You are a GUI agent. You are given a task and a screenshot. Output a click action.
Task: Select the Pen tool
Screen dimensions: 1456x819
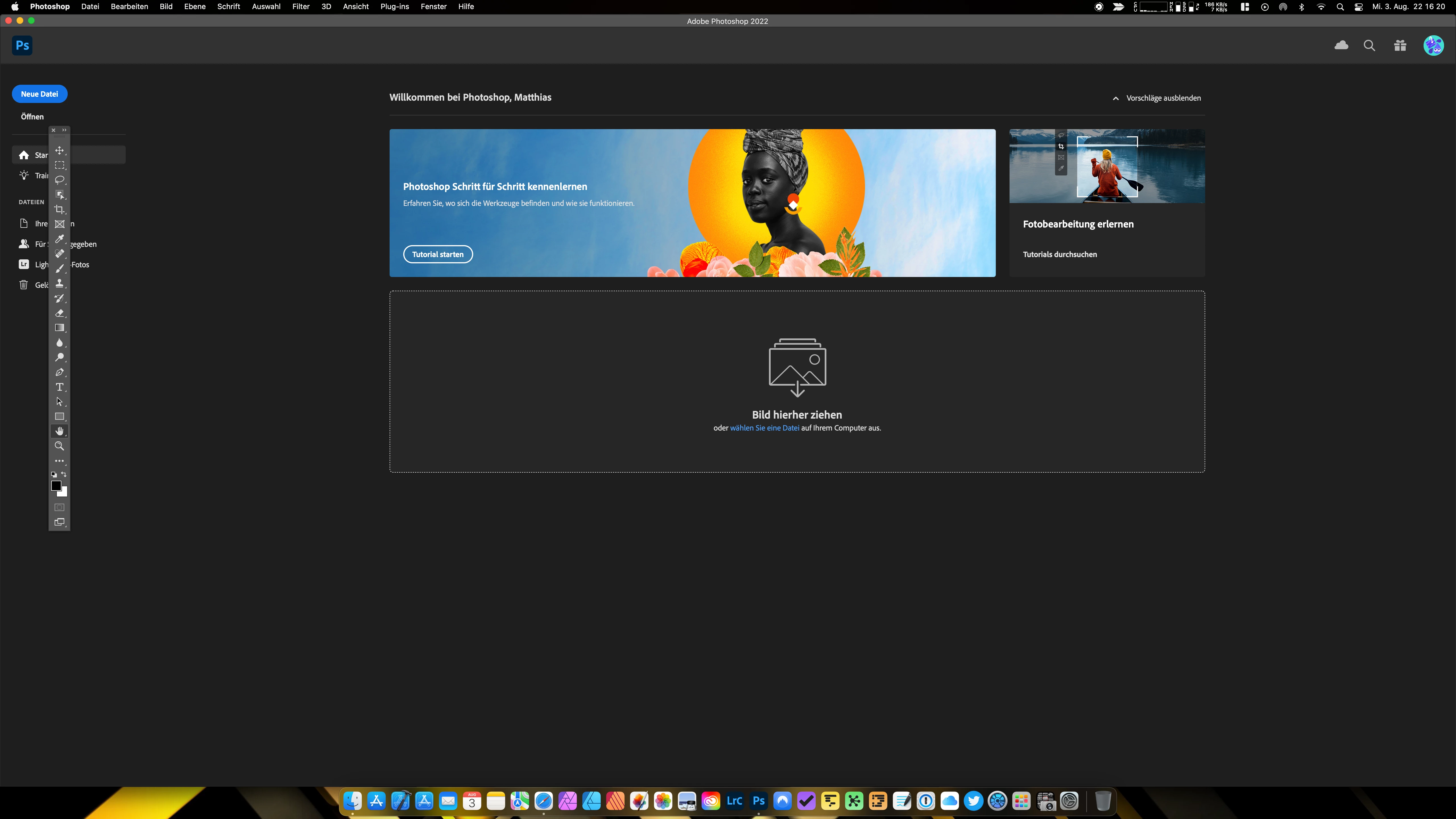pyautogui.click(x=59, y=372)
